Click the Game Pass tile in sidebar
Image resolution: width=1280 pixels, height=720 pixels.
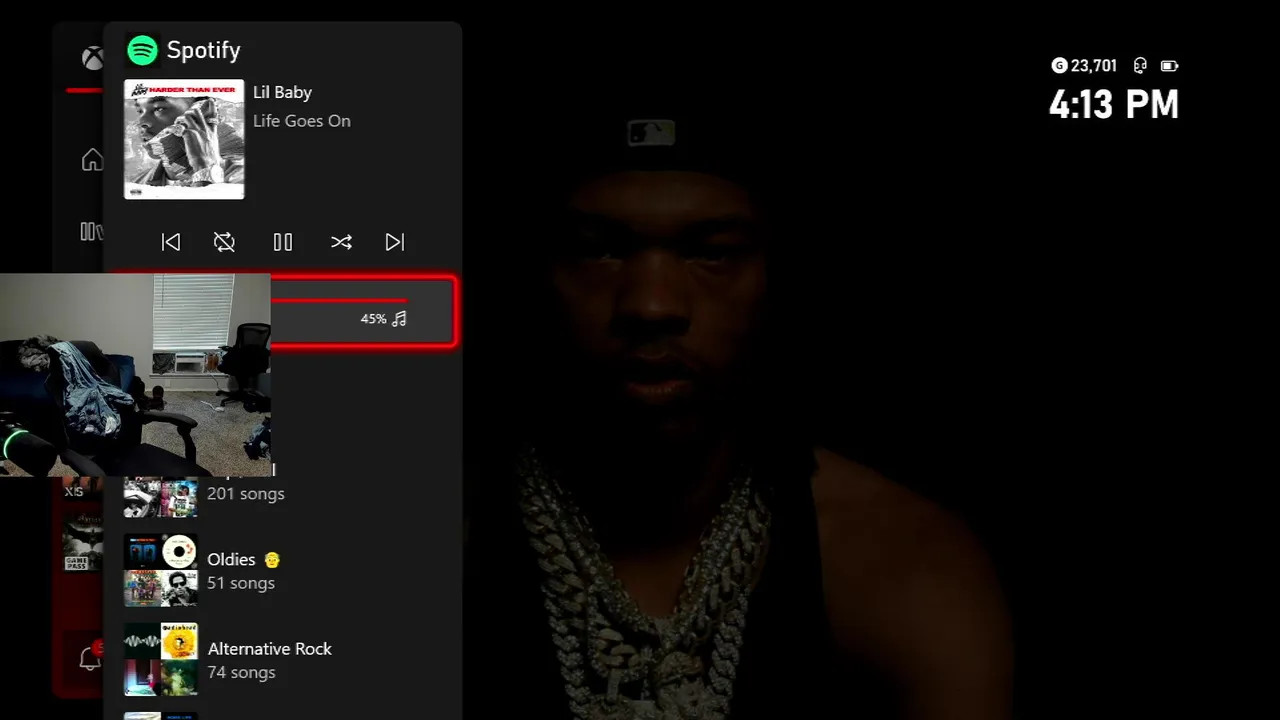pos(83,541)
